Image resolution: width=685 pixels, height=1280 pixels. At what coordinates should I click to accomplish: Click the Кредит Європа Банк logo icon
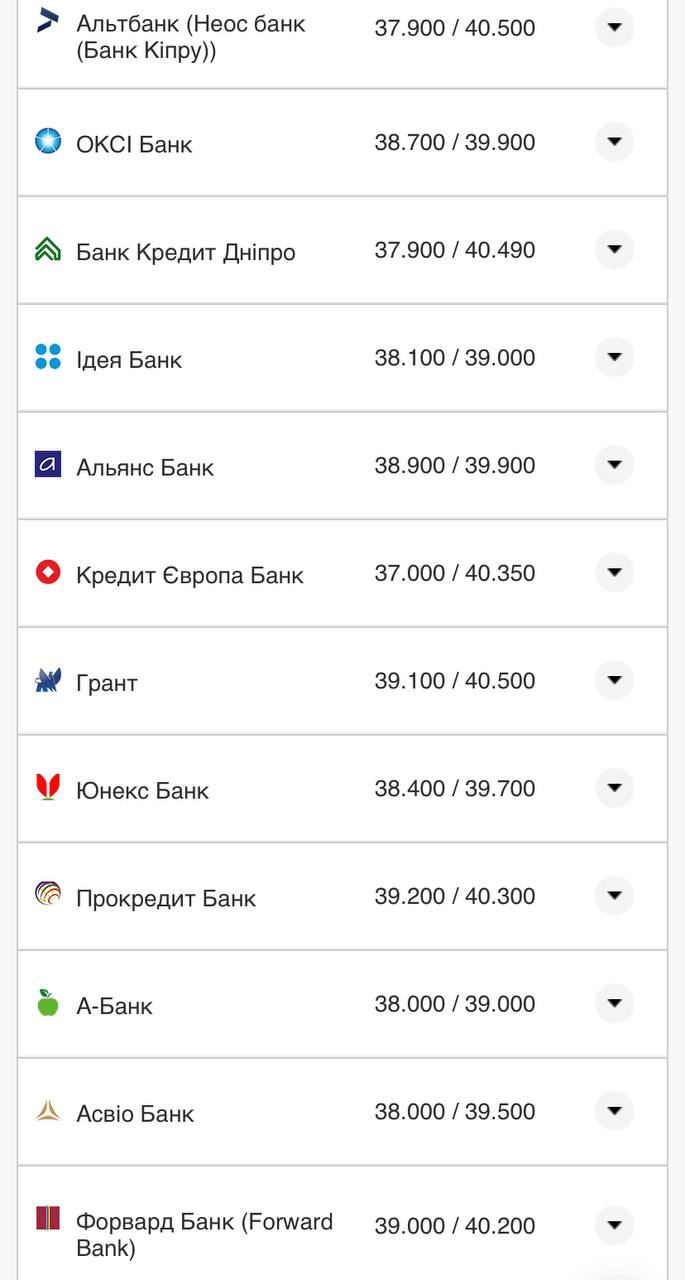pyautogui.click(x=48, y=573)
